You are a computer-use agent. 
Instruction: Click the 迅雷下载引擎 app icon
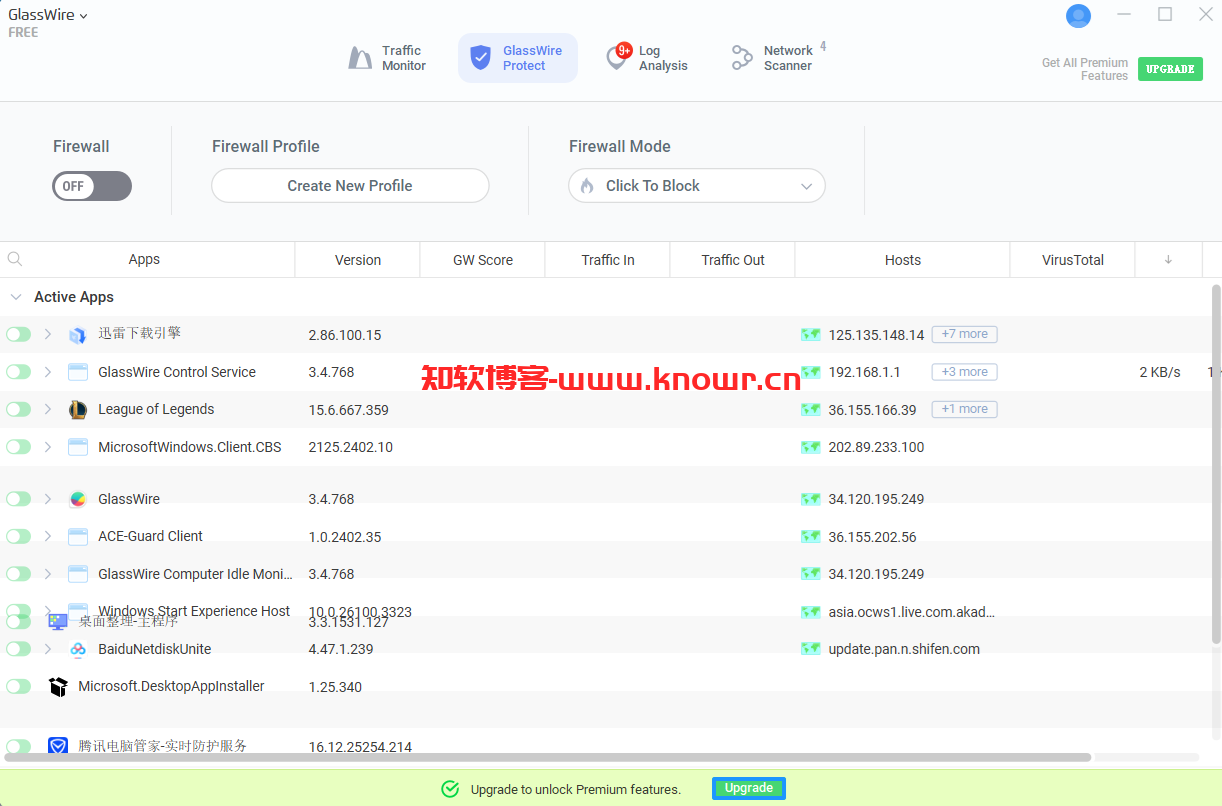78,335
